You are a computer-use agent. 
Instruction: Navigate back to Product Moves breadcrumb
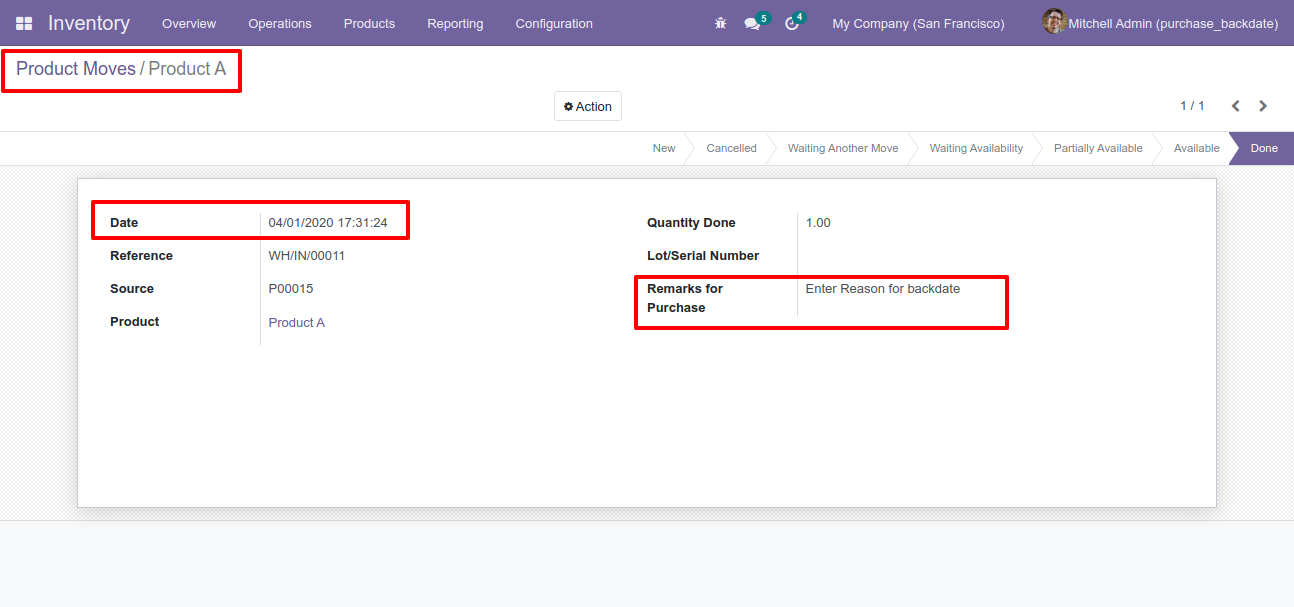click(76, 69)
